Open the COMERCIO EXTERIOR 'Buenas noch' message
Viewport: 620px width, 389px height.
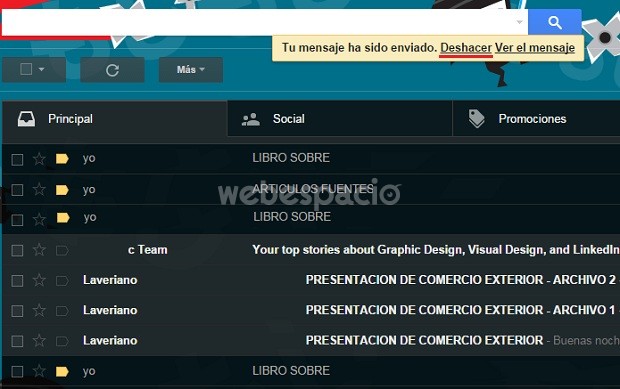click(x=424, y=340)
